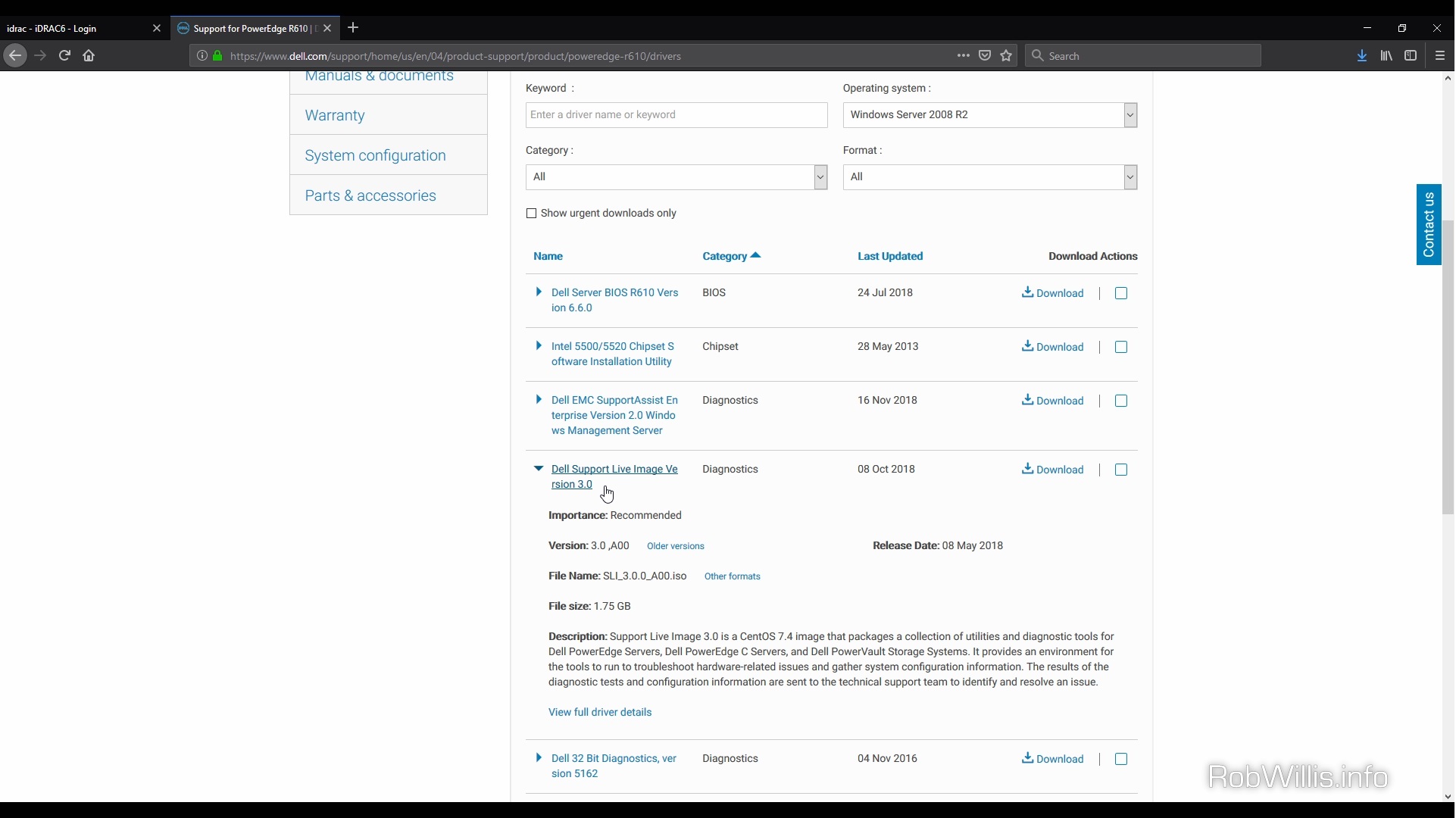Viewport: 1456px width, 818px height.
Task: Open Dell Support Live Image Version 3.0 link
Action: coord(614,477)
